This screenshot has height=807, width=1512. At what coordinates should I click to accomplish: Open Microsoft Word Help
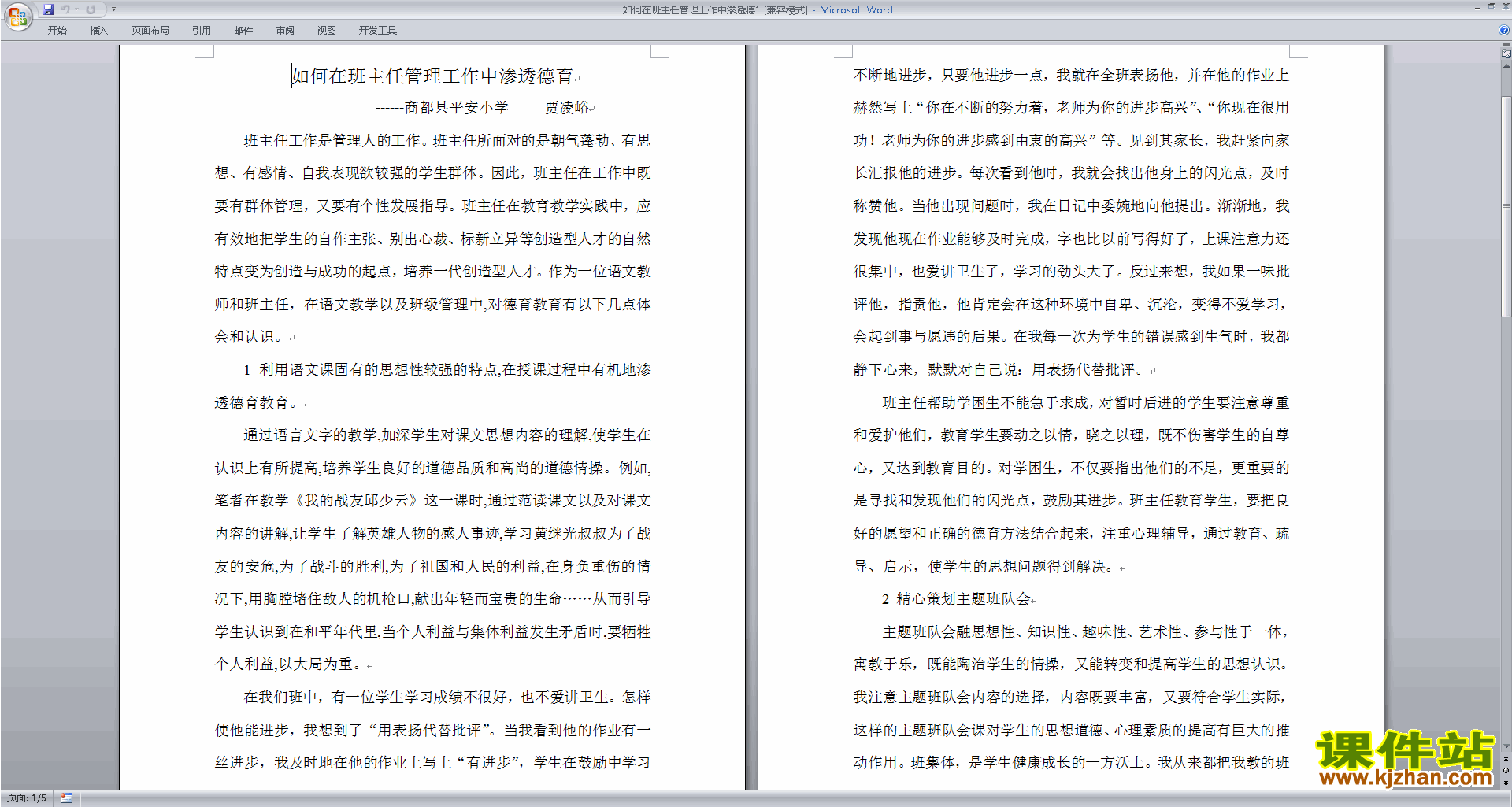tap(1504, 30)
